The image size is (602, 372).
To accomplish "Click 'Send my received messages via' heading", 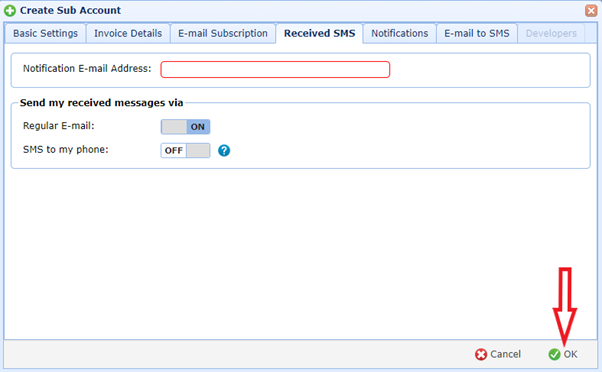I will (101, 103).
